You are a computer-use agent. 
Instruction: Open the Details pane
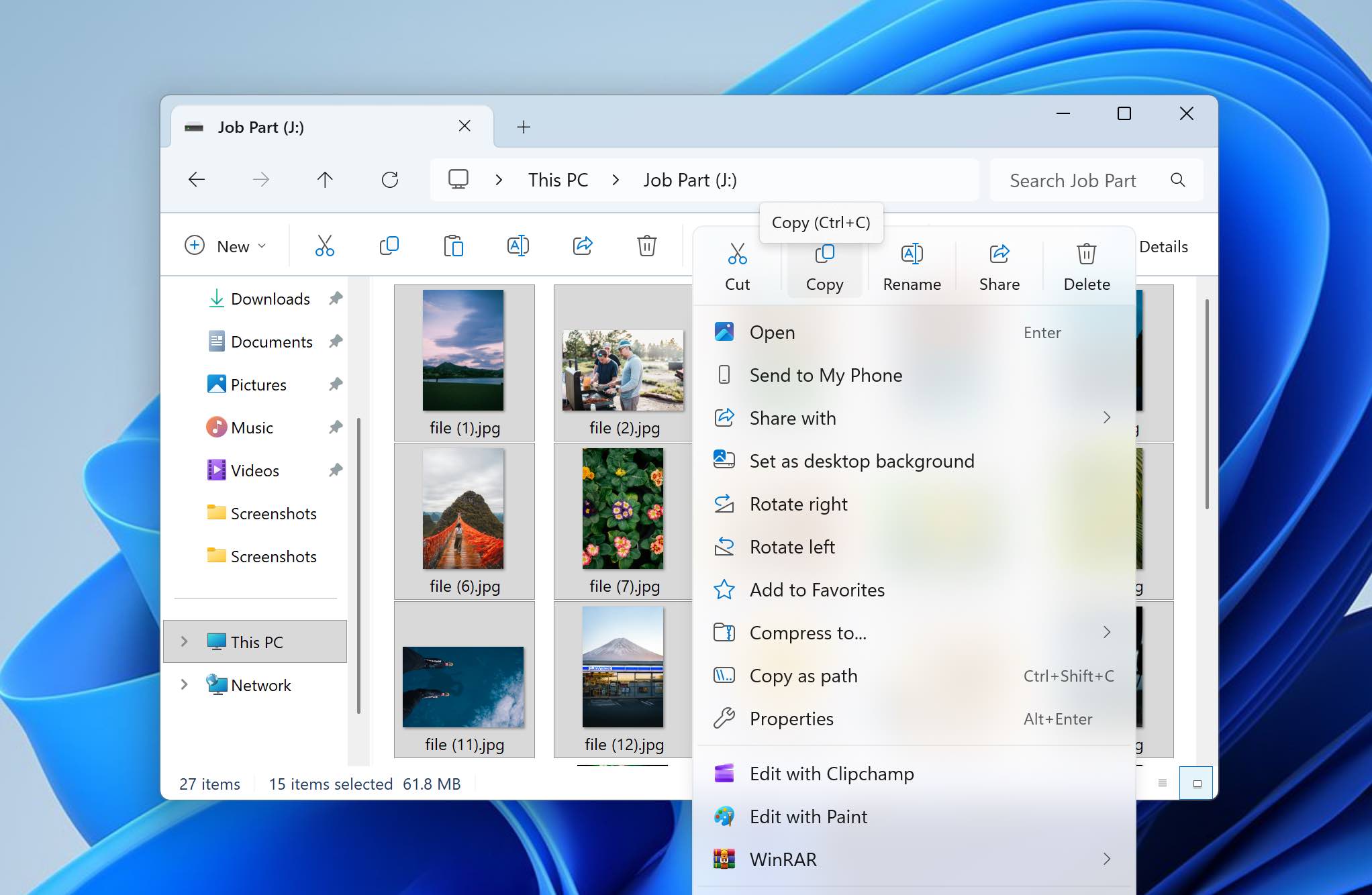click(1163, 246)
